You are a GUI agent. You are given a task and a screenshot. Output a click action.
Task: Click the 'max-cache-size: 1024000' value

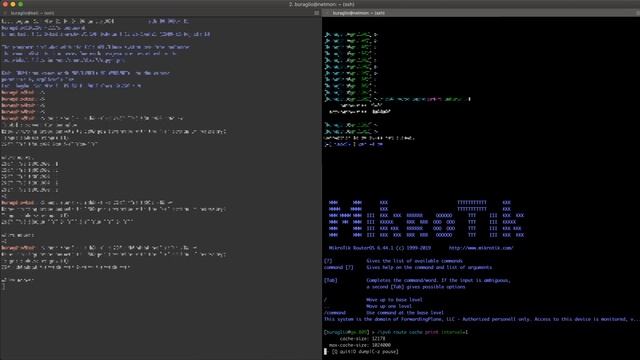click(x=360, y=345)
